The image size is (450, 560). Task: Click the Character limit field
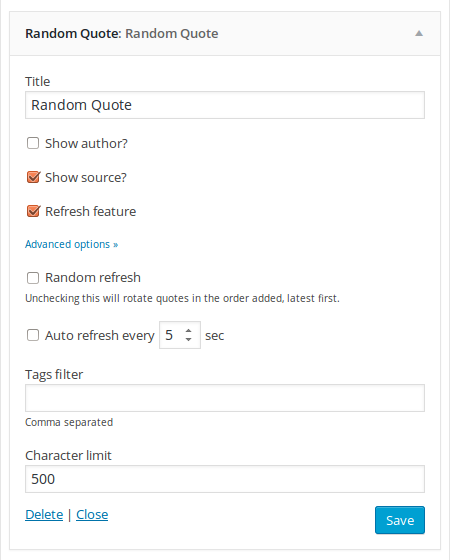click(225, 479)
